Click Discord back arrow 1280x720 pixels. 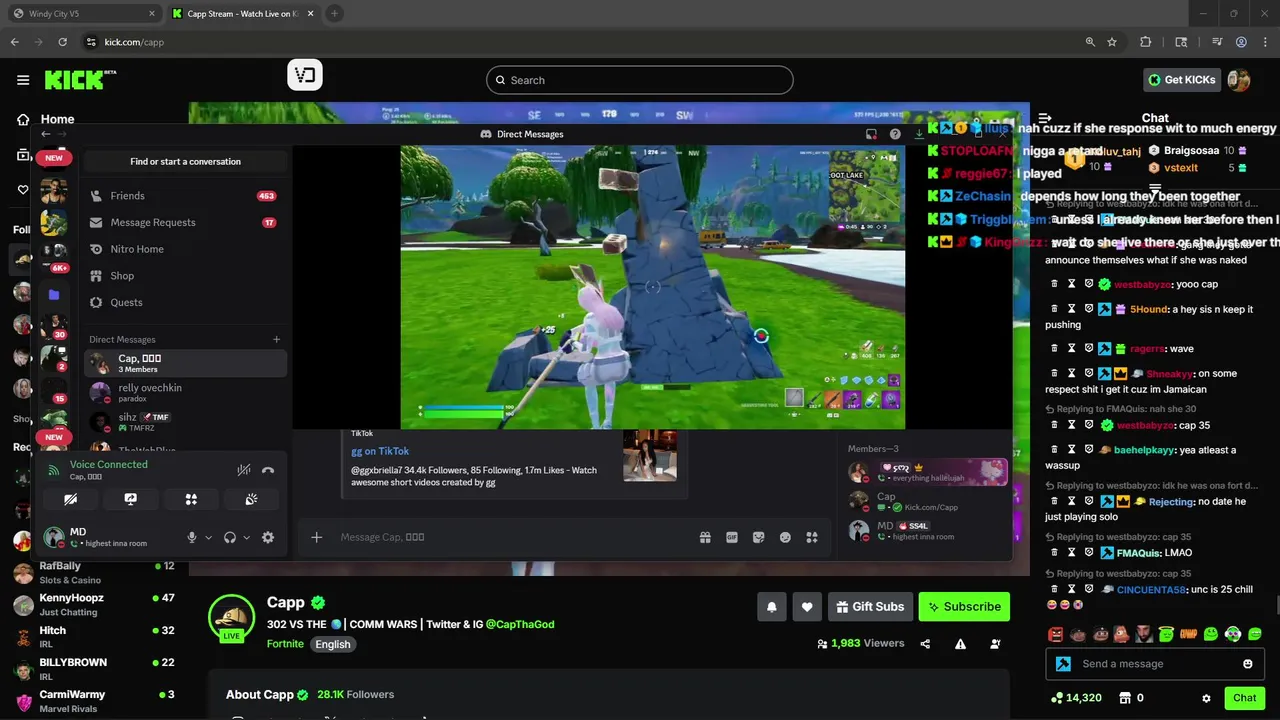[x=45, y=134]
